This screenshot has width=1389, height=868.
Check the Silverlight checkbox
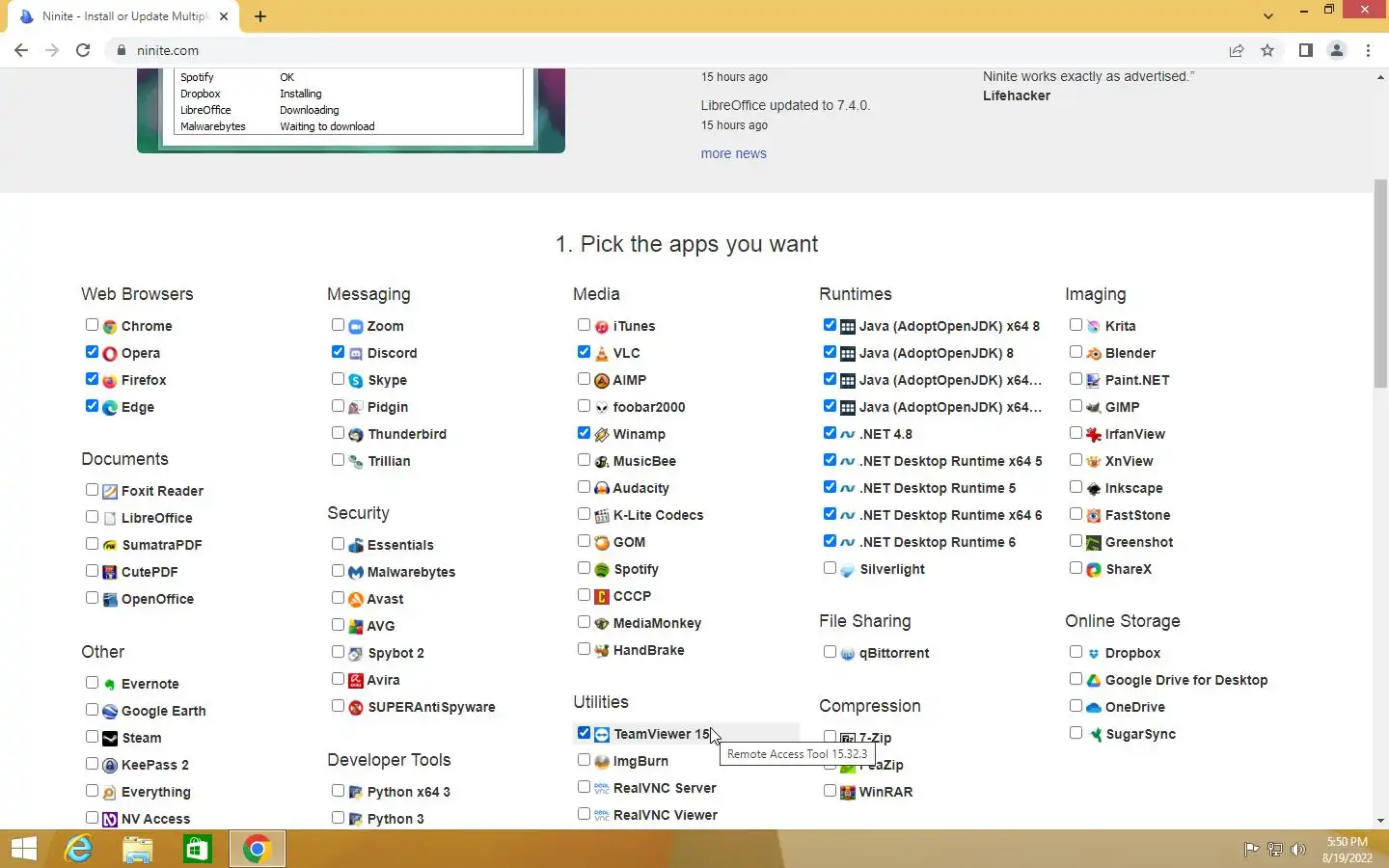click(830, 568)
